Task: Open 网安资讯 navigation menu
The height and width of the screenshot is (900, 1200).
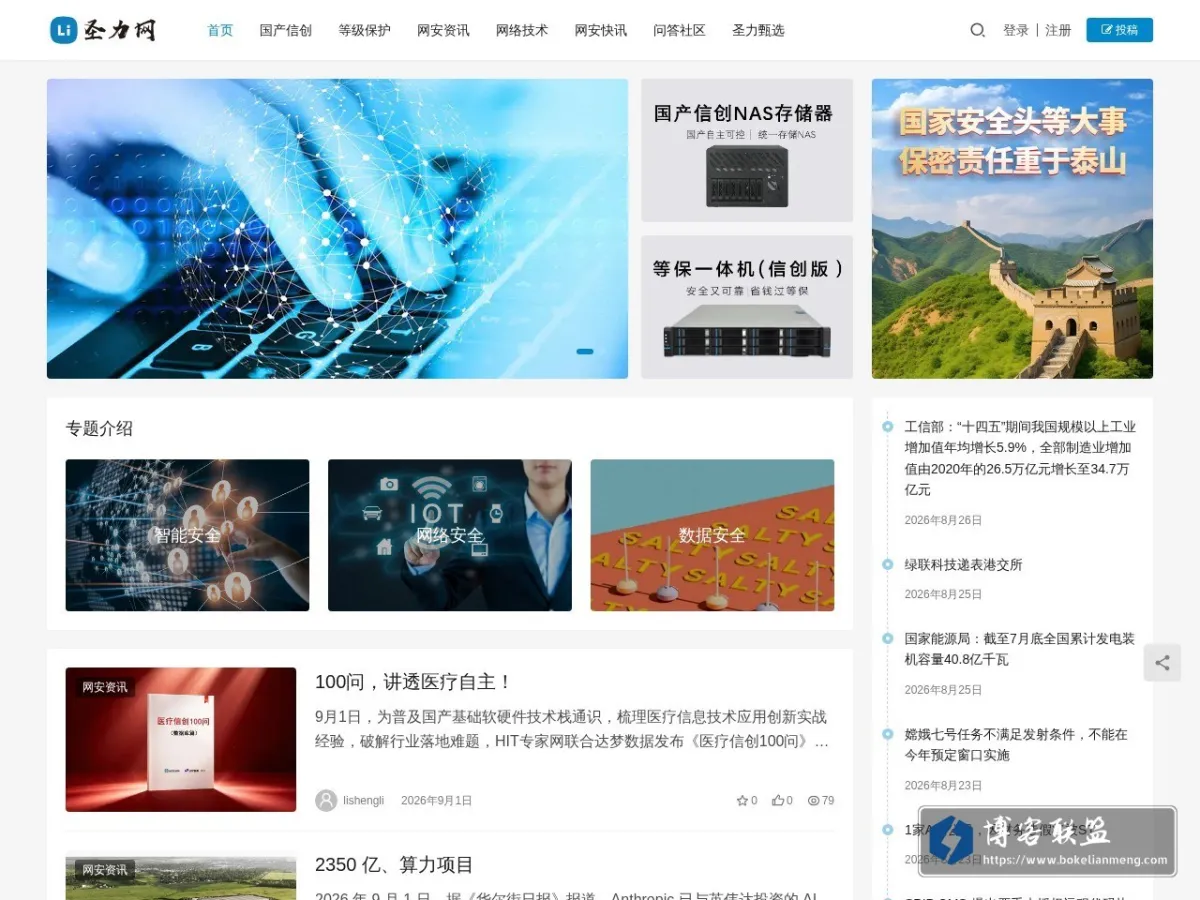Action: [443, 30]
